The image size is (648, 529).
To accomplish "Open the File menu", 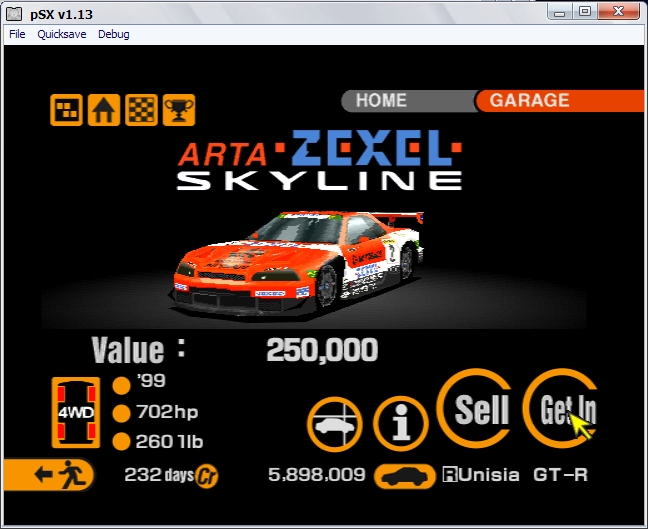I will 17,34.
